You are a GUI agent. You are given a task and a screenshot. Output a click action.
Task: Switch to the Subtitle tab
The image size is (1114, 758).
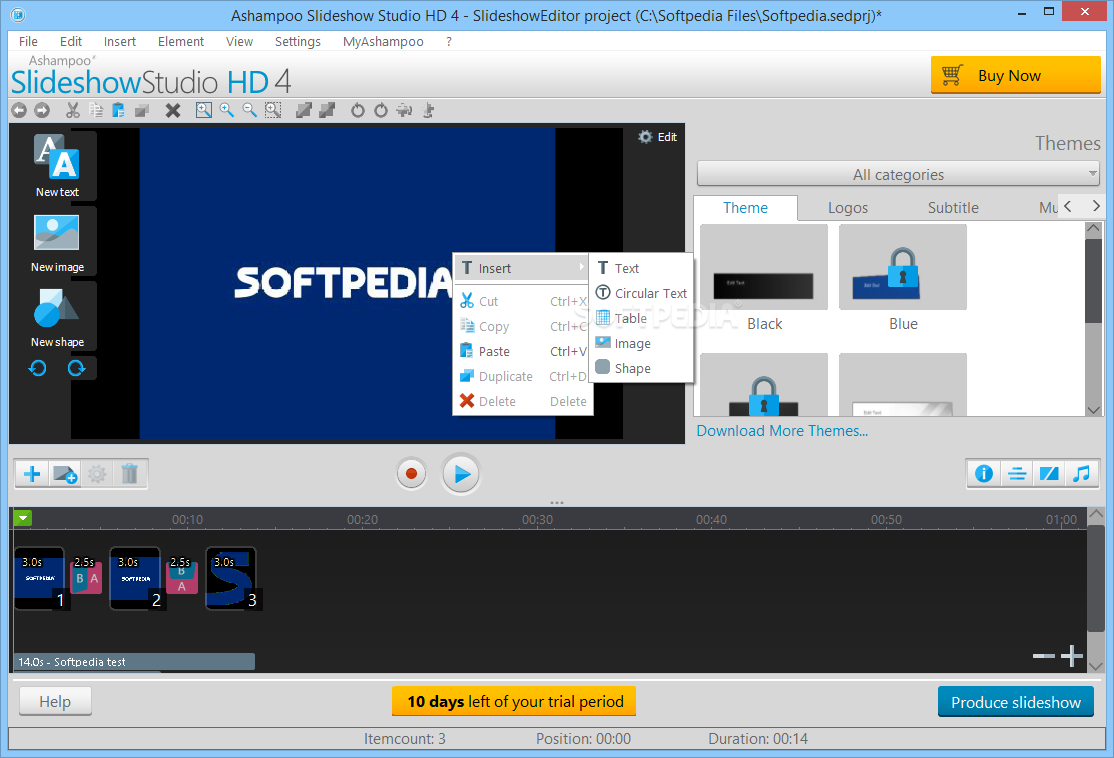click(x=953, y=207)
